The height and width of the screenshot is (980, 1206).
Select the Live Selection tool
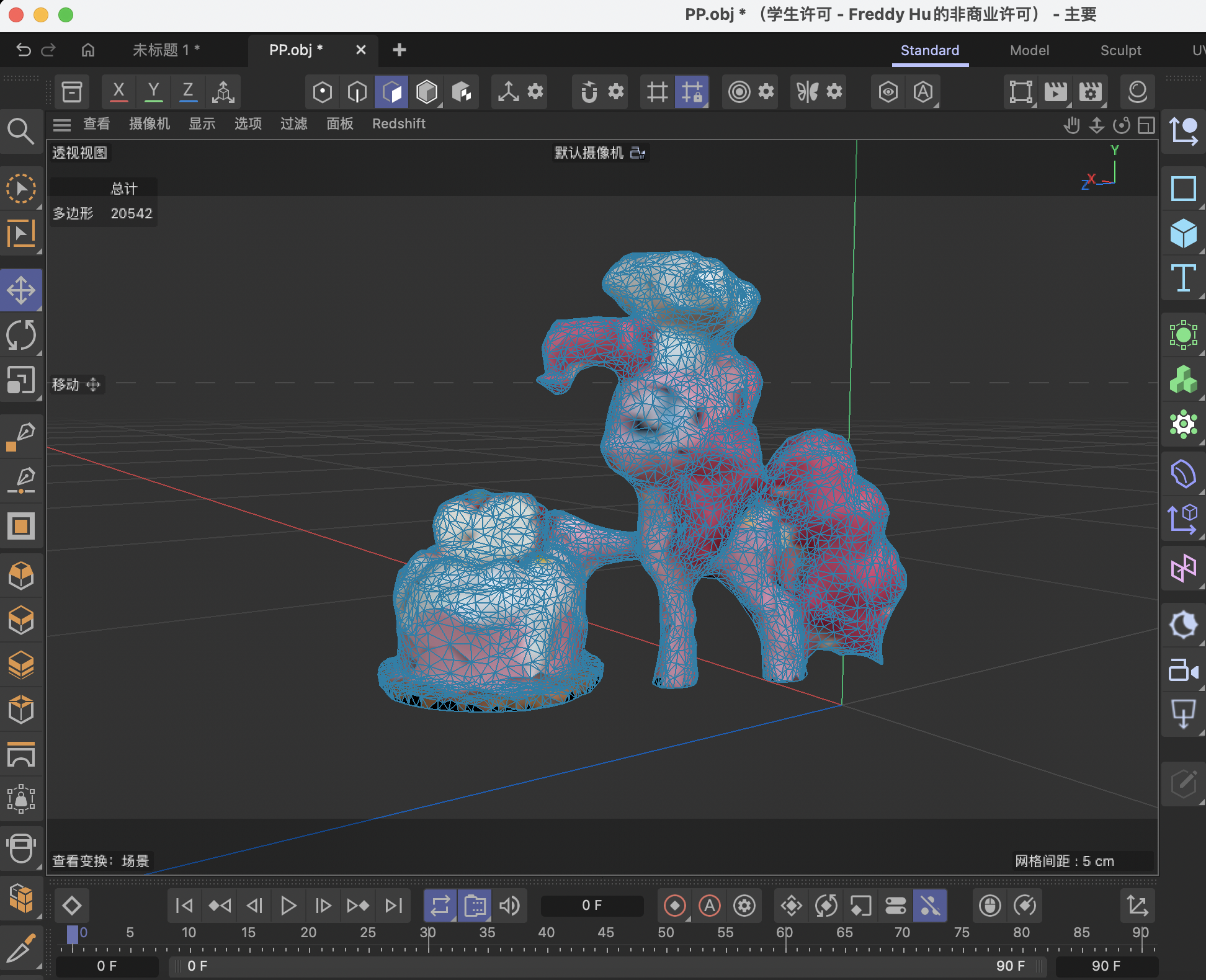(x=22, y=189)
